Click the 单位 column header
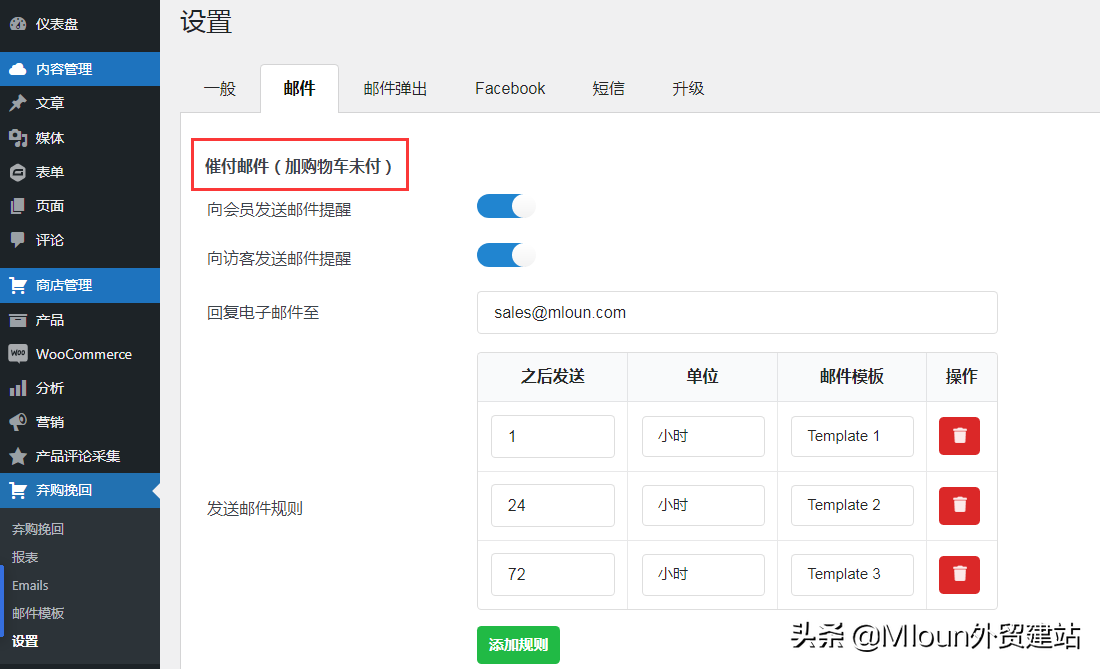The width and height of the screenshot is (1100, 669). click(702, 377)
